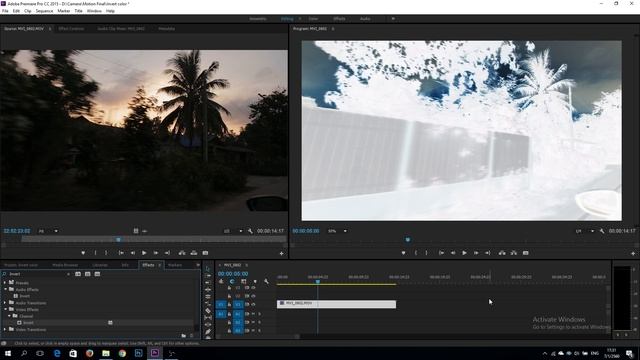The height and width of the screenshot is (360, 640).
Task: Toggle V1 track lock
Action: tap(229, 304)
